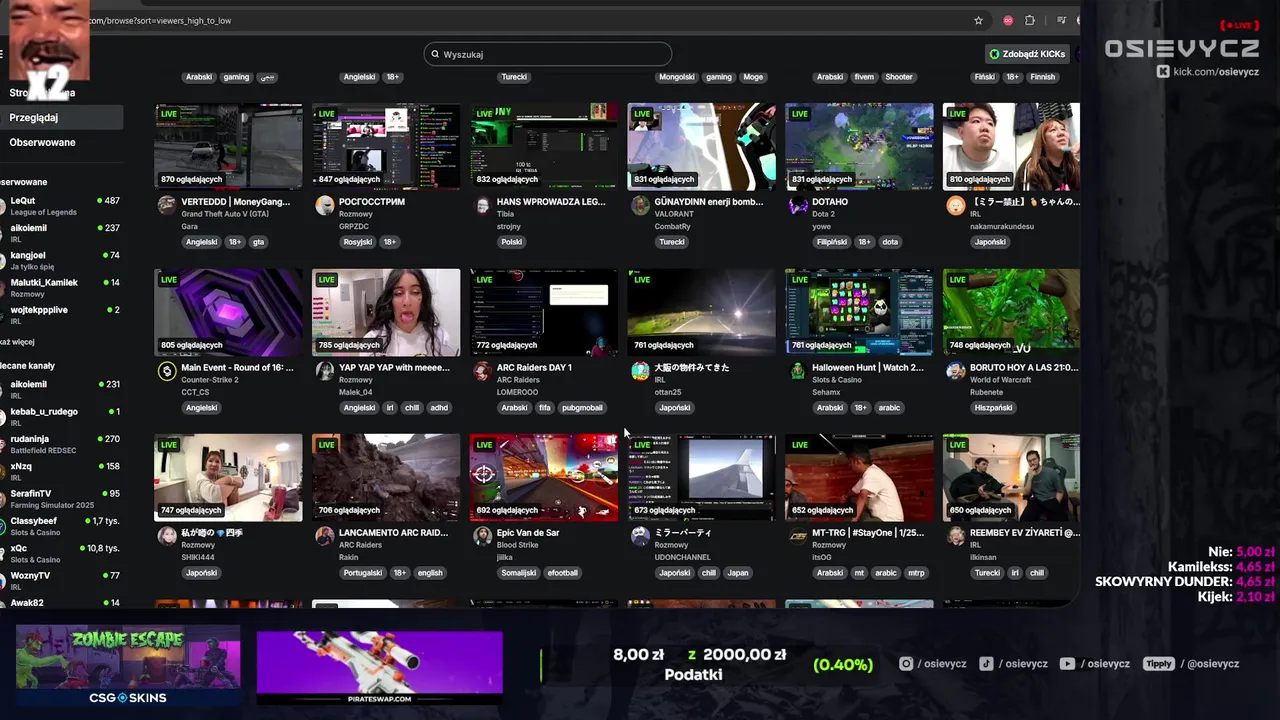Open the 785 viewers YAP stream thumbnail
1280x720 pixels.
coord(386,312)
